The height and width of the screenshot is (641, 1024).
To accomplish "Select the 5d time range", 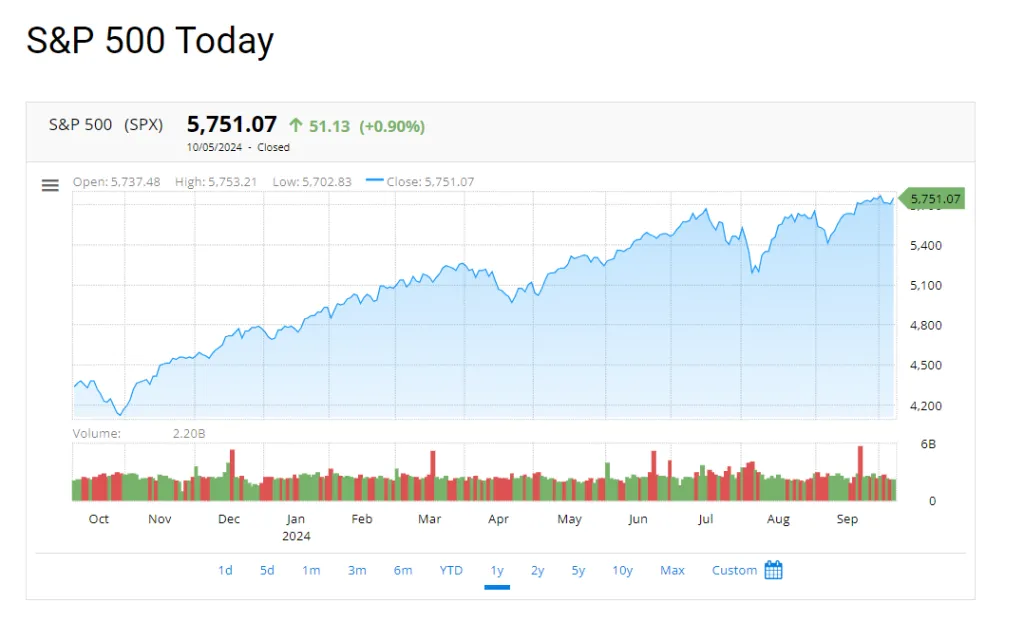I will [267, 571].
